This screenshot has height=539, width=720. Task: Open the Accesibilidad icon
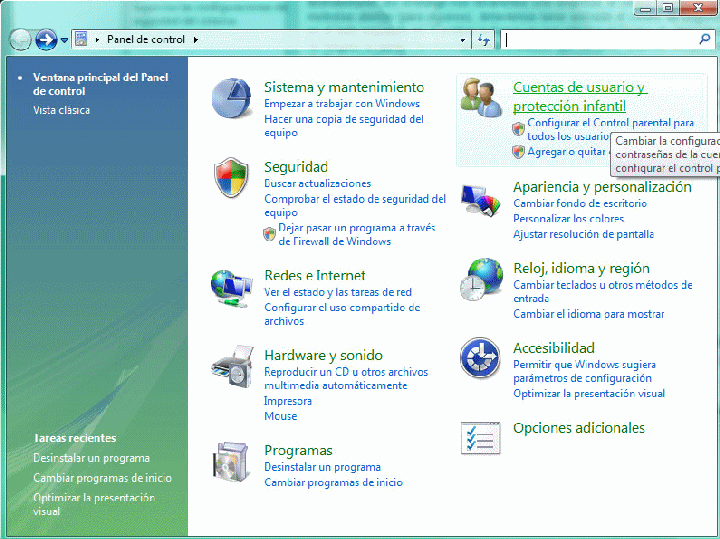click(x=480, y=358)
